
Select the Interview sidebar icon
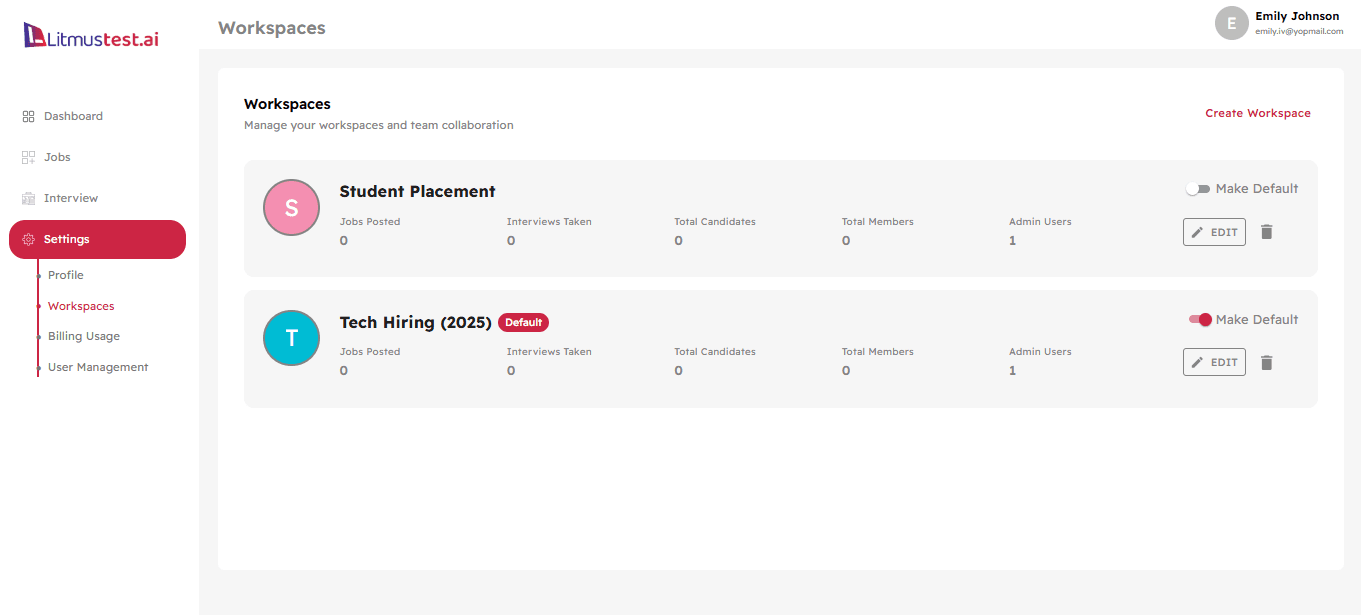tap(29, 197)
